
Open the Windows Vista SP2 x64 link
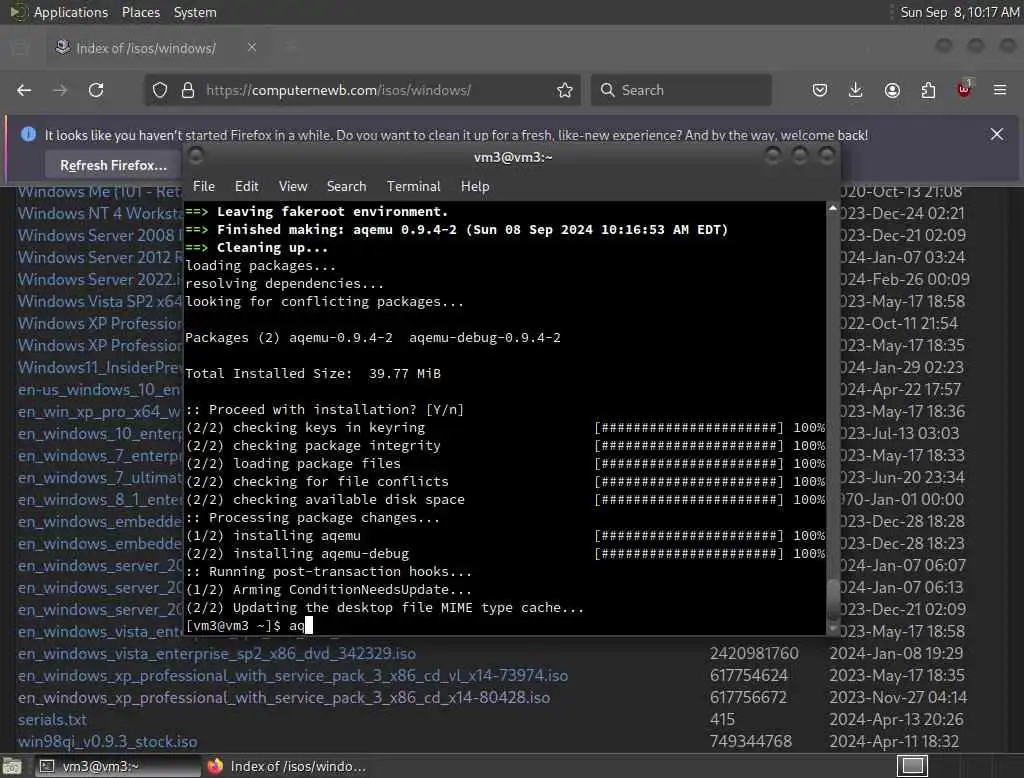tap(99, 301)
